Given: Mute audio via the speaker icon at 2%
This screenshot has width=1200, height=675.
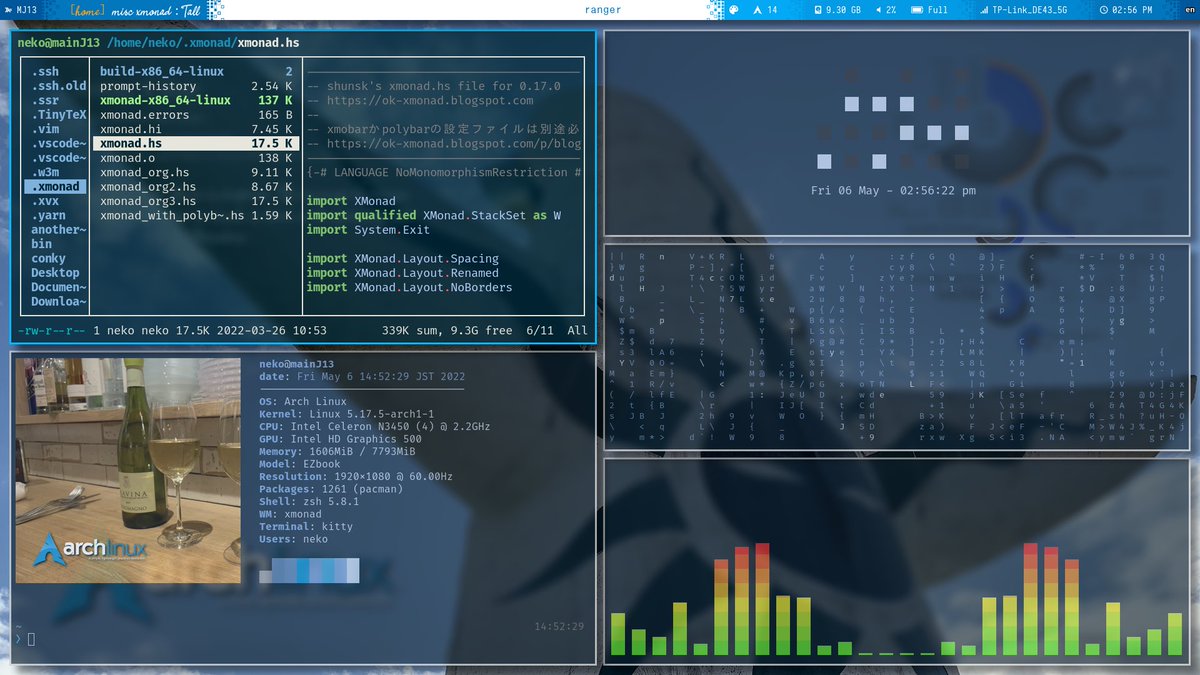Looking at the screenshot, I should coord(877,10).
